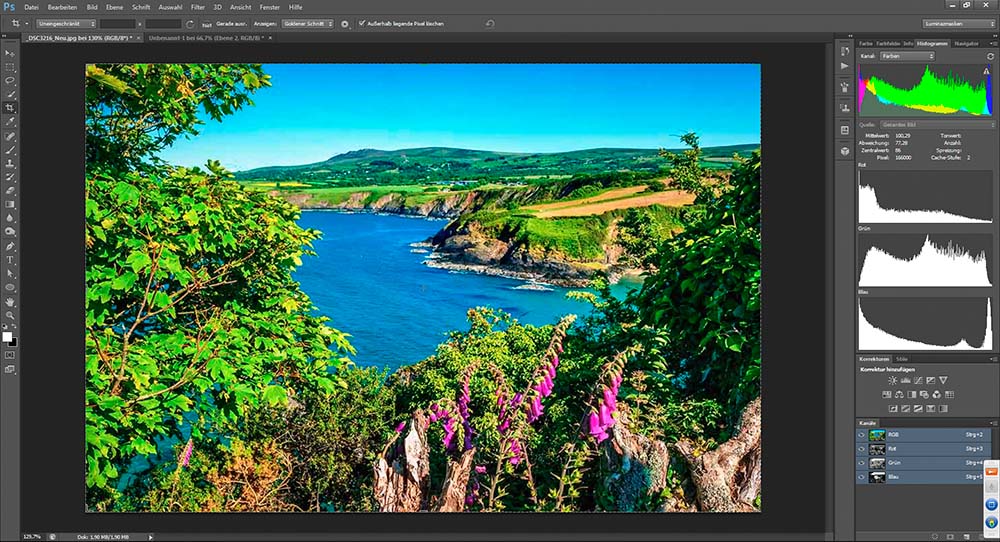Select the Quick Selection tool
The height and width of the screenshot is (542, 1000).
pyautogui.click(x=10, y=94)
